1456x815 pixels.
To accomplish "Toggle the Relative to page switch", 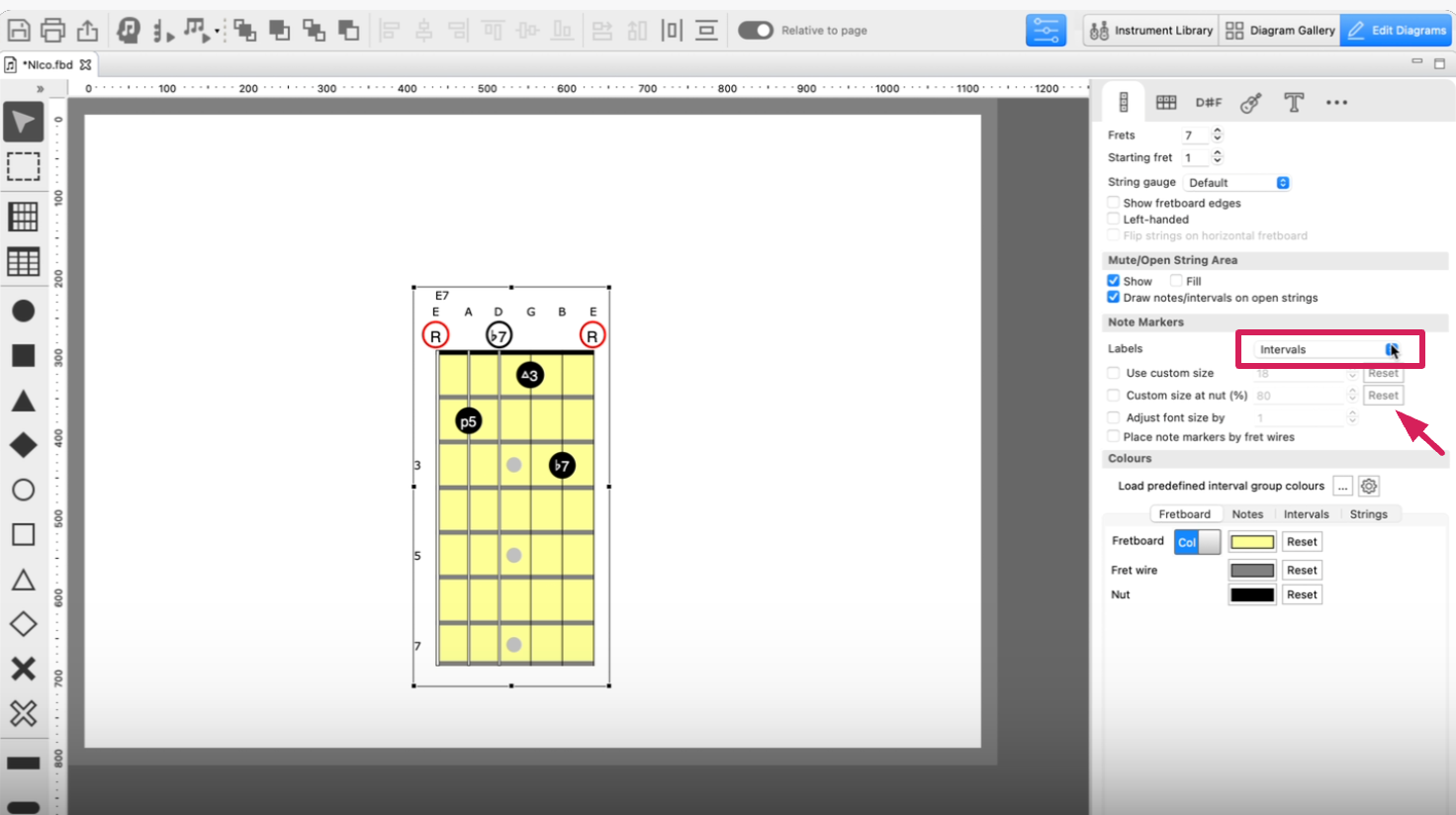I will 756,30.
